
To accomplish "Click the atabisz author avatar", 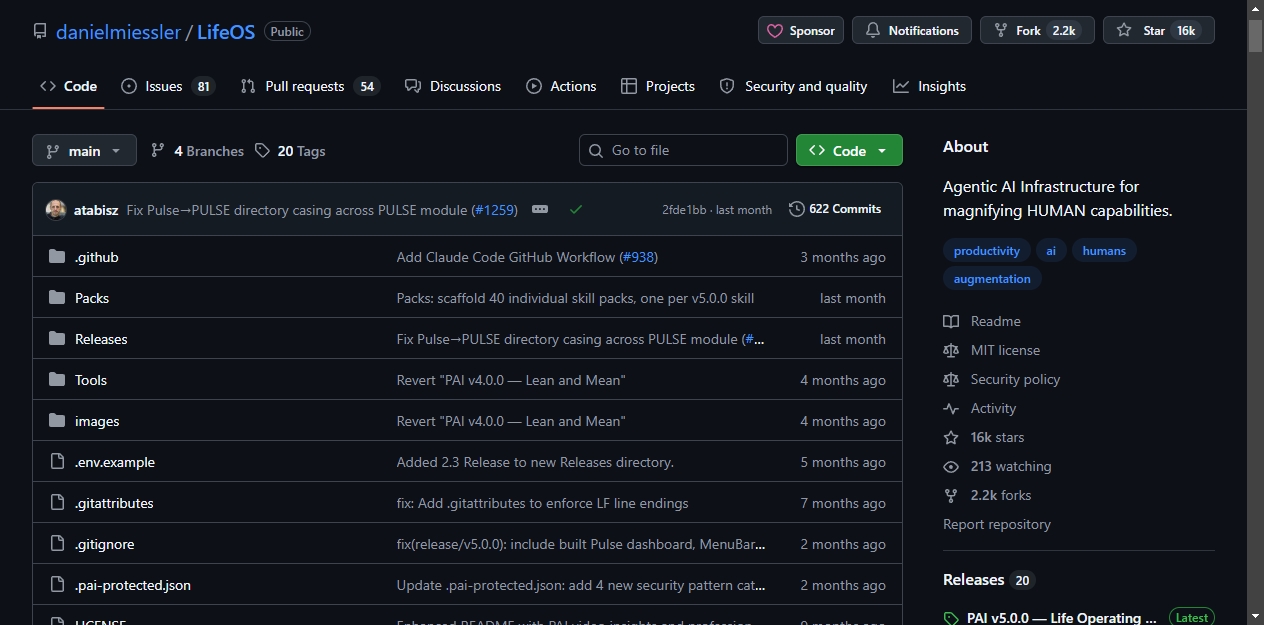I will click(56, 210).
